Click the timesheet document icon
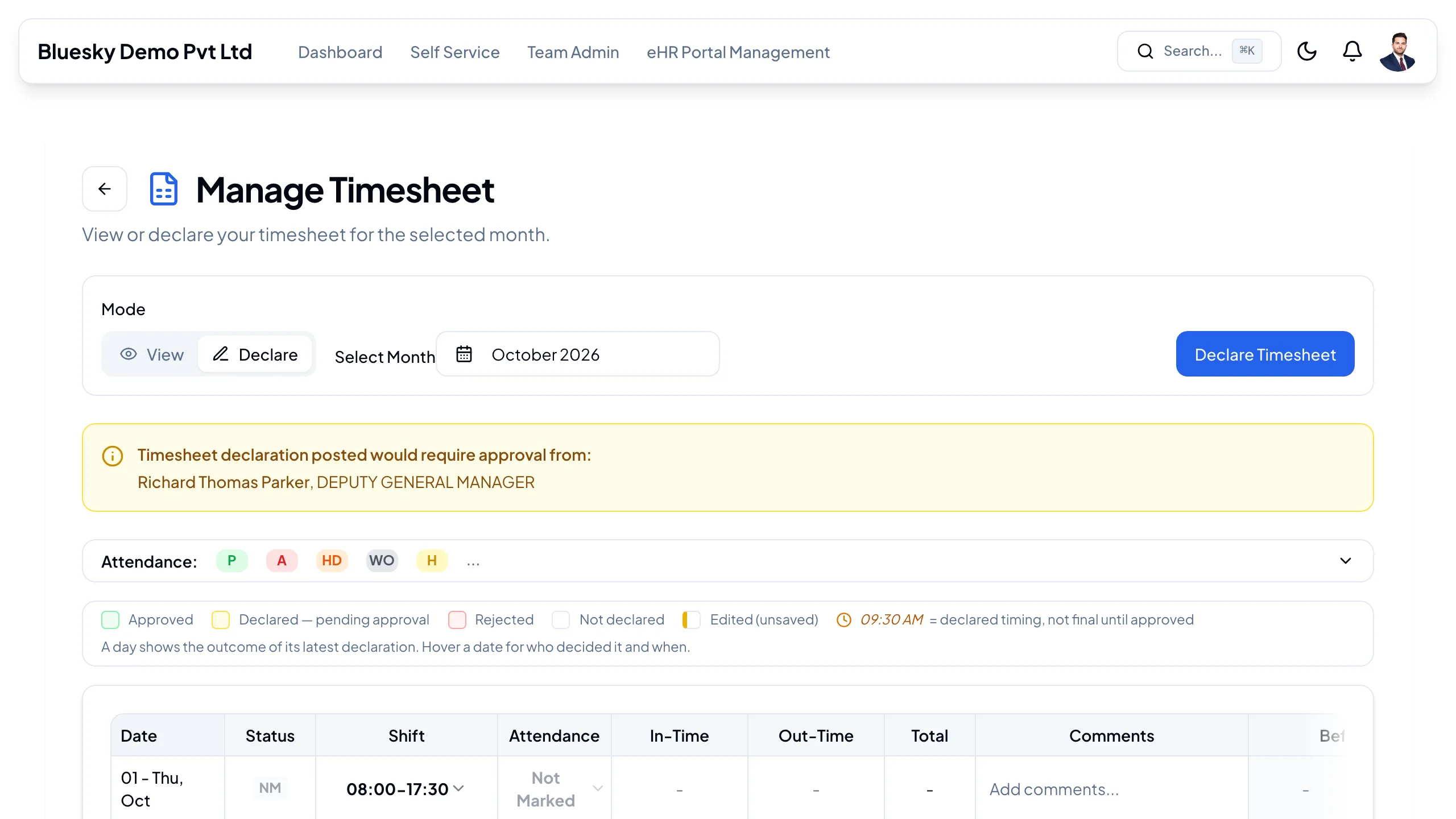 [x=163, y=189]
